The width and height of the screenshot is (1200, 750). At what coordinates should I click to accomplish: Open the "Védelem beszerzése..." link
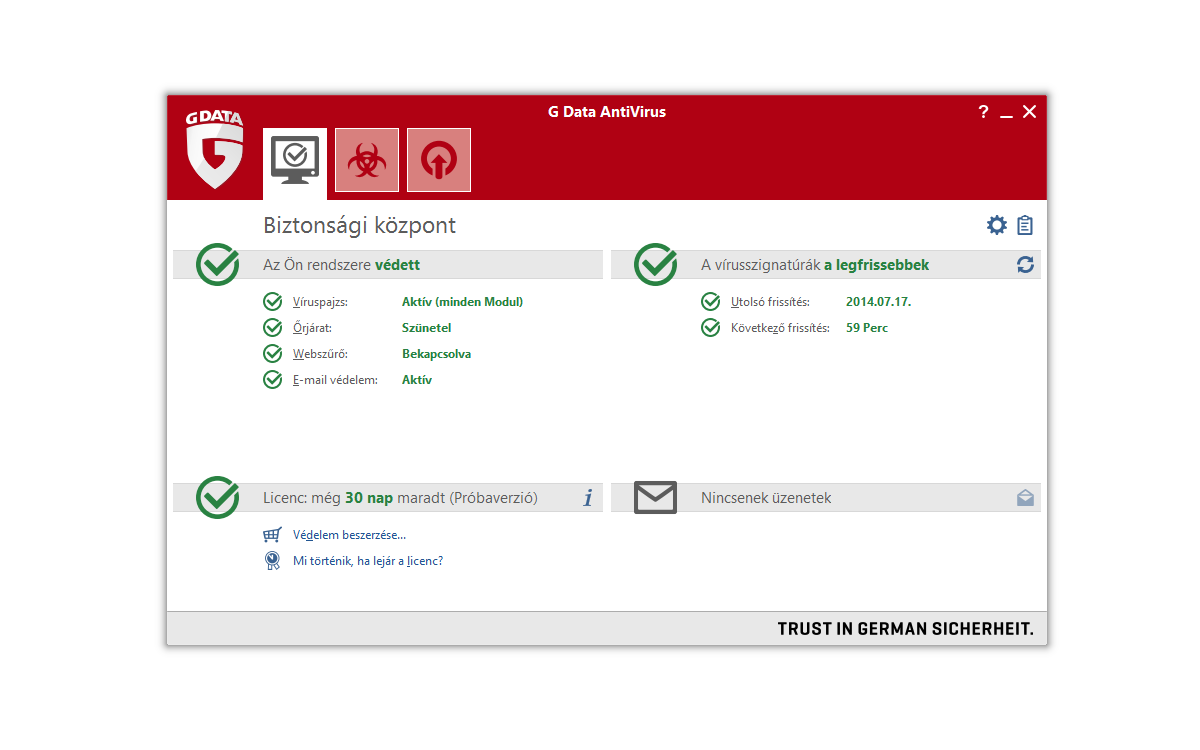pos(349,535)
